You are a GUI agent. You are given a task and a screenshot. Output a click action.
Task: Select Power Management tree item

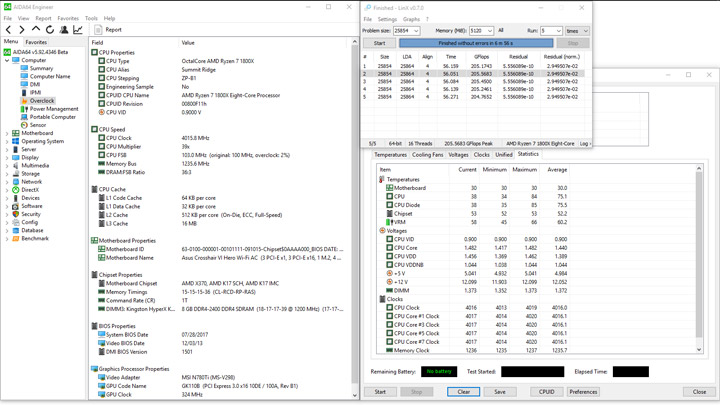pyautogui.click(x=53, y=109)
